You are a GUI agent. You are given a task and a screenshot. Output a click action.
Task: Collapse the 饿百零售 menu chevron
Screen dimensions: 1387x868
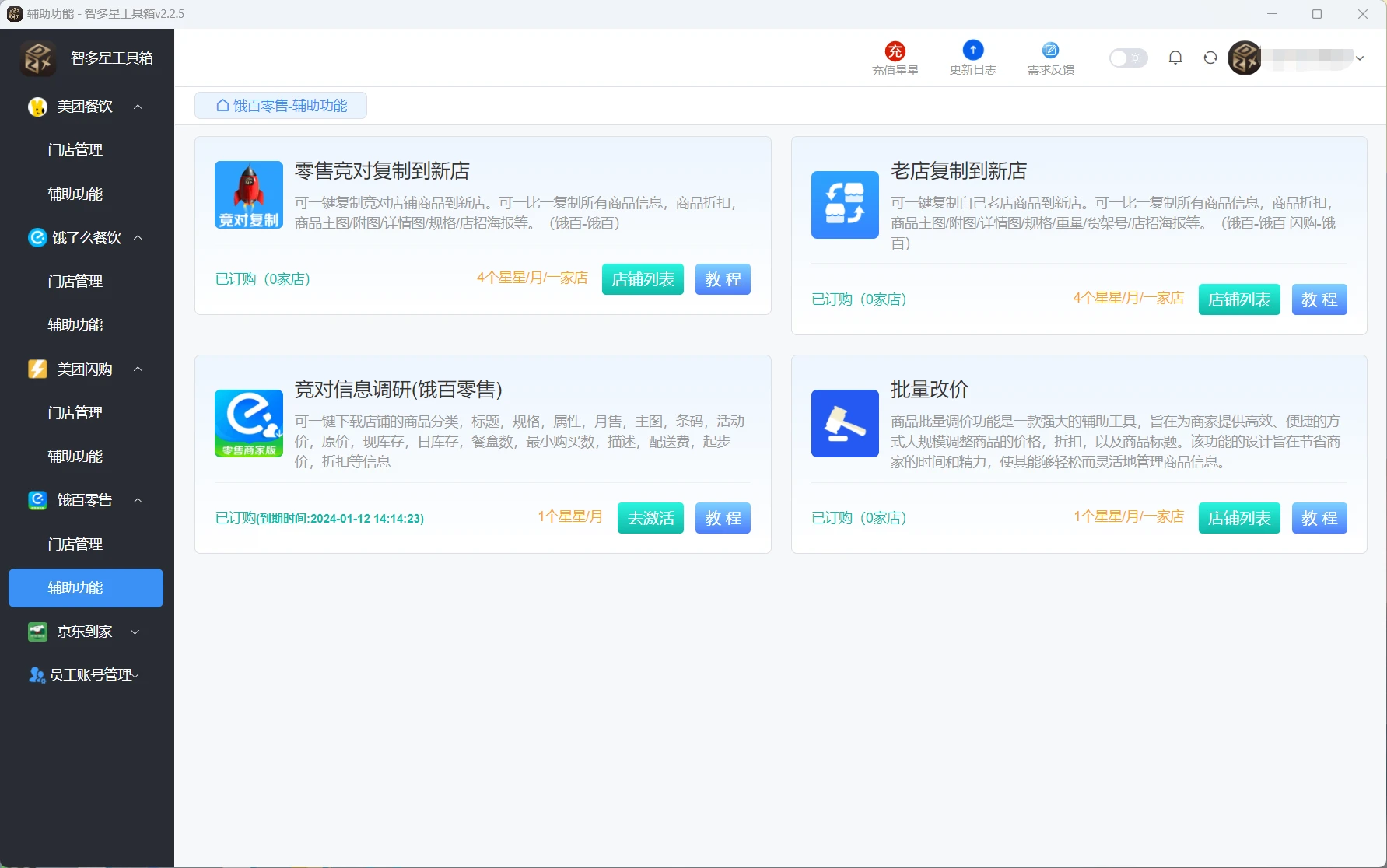tap(138, 500)
